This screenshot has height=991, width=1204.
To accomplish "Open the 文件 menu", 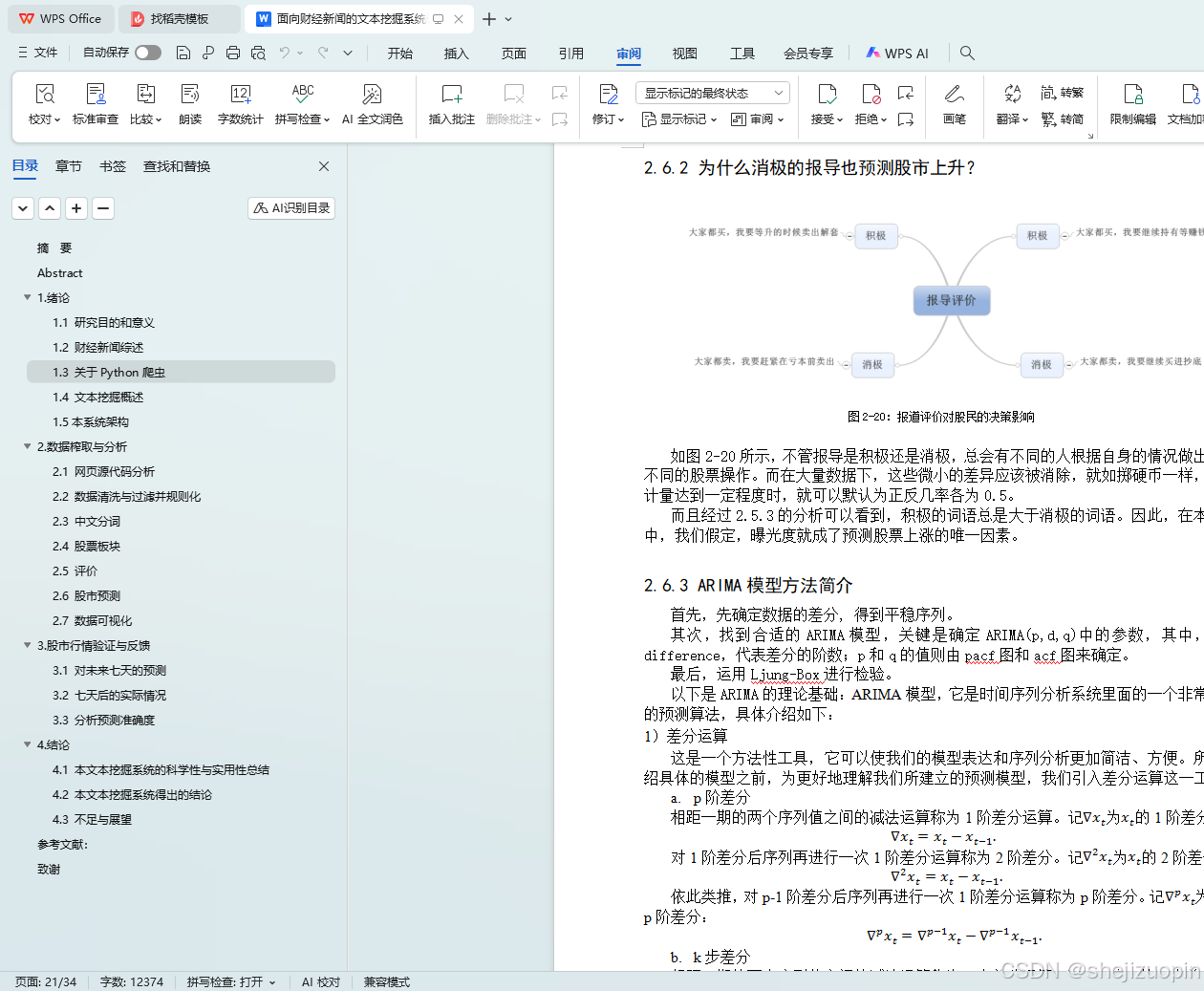I will point(38,53).
